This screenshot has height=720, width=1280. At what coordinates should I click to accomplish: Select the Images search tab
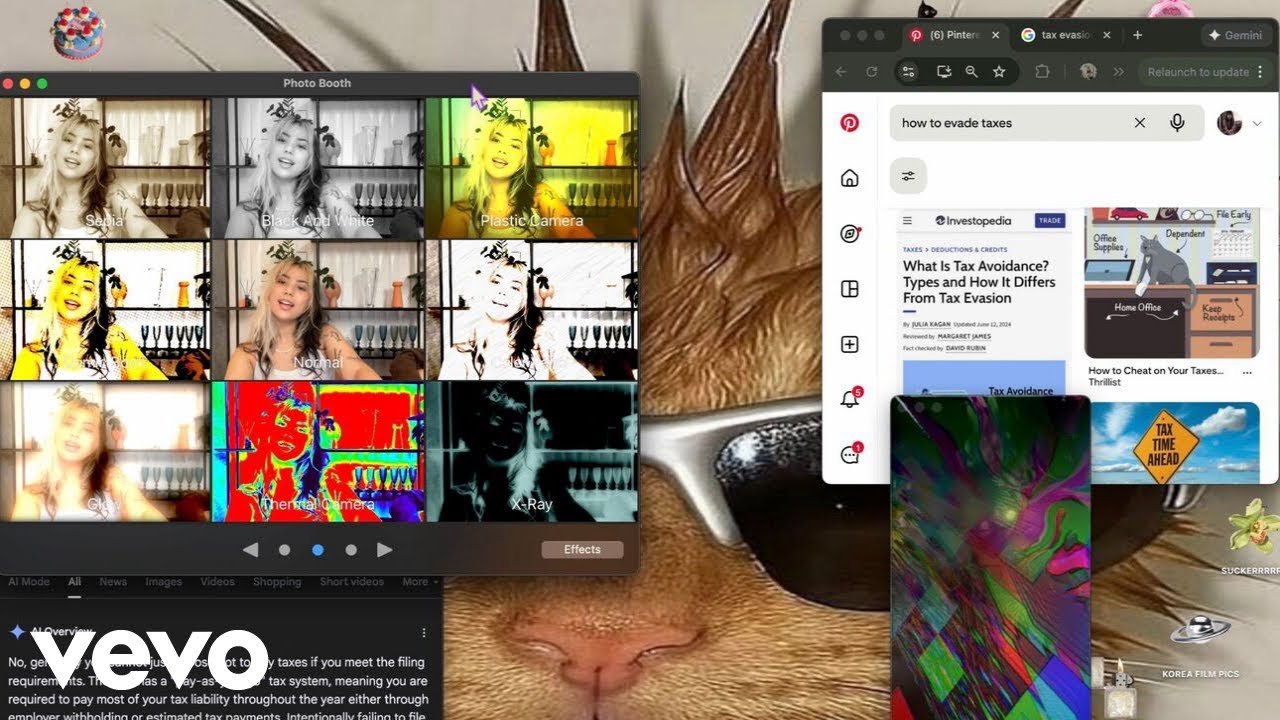(163, 582)
